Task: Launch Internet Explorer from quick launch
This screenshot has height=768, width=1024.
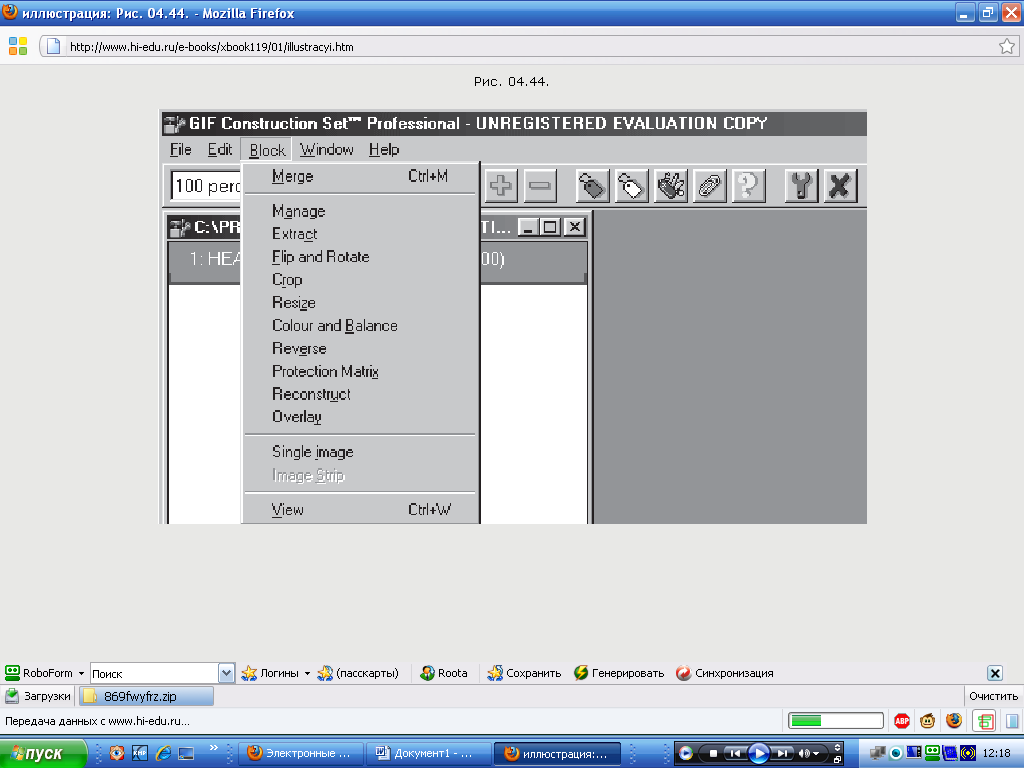Action: (163, 753)
